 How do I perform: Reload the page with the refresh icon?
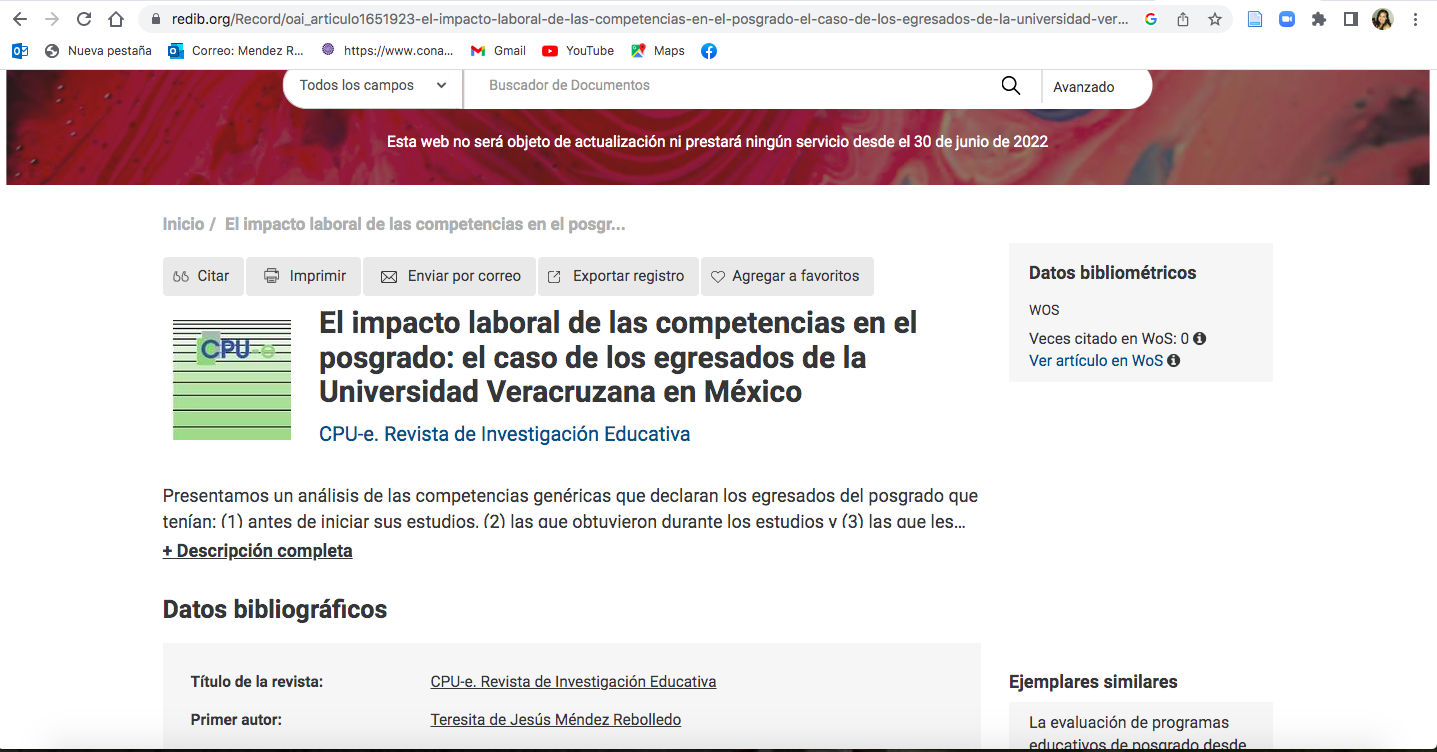(x=84, y=19)
